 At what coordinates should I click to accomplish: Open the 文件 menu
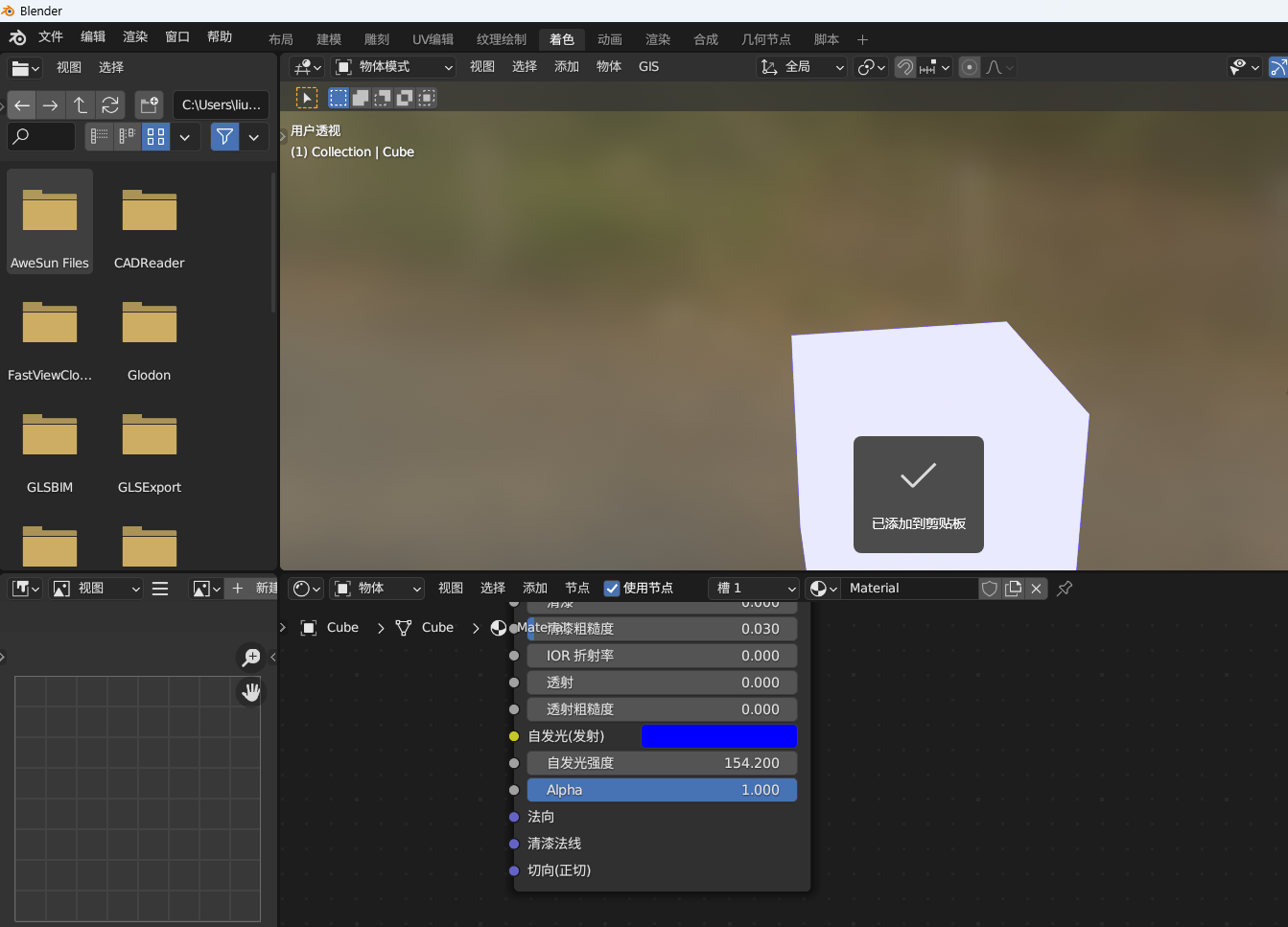(50, 37)
